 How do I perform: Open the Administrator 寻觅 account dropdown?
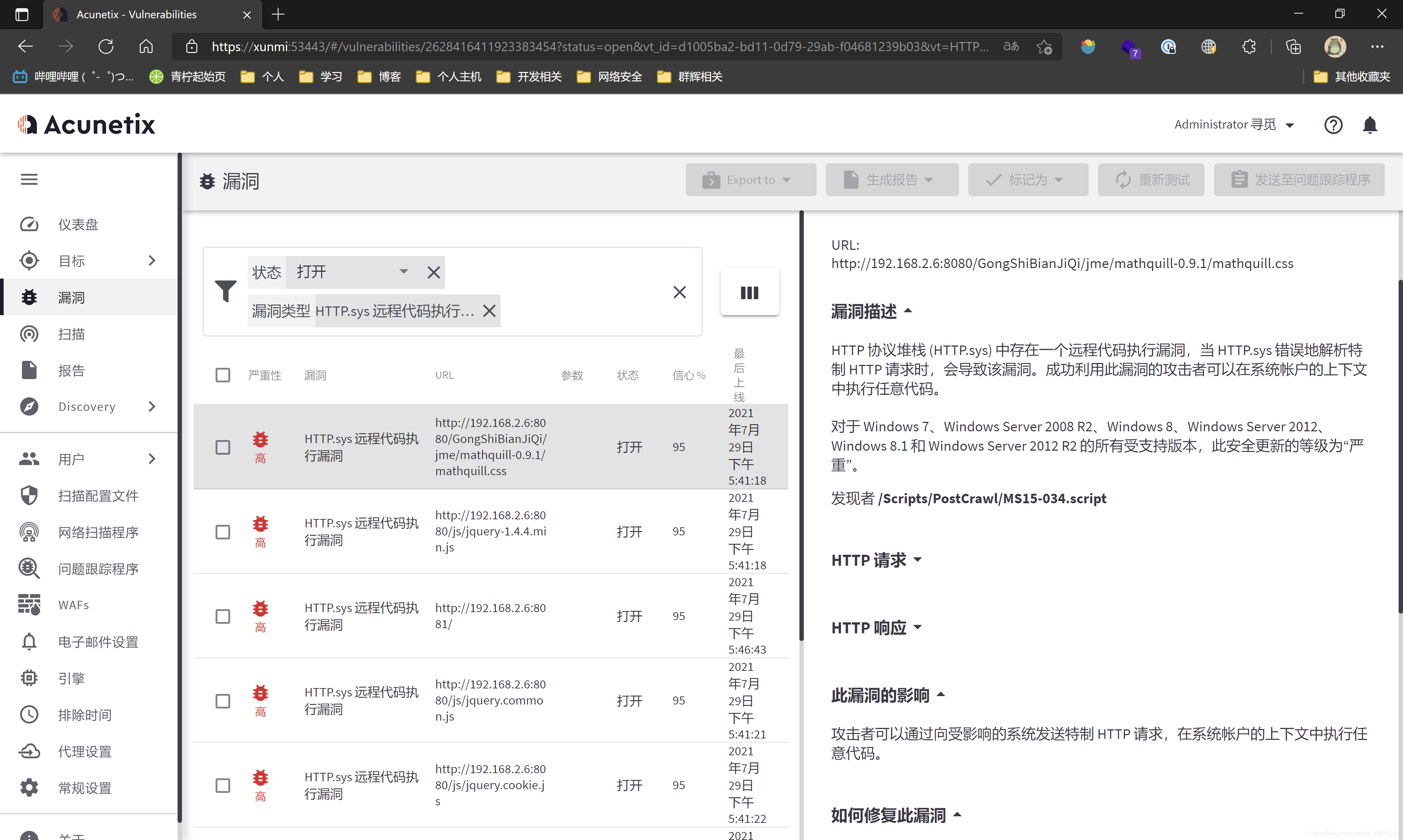click(1234, 125)
